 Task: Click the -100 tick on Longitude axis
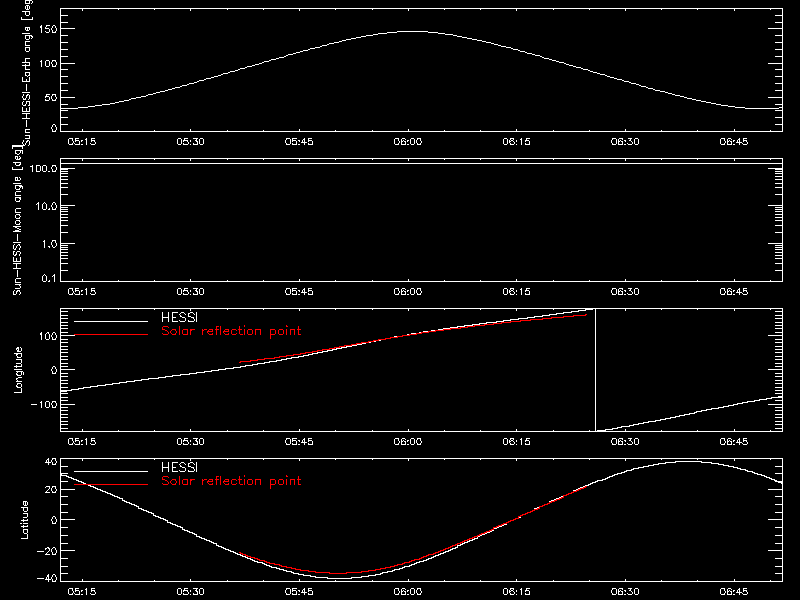pos(44,404)
